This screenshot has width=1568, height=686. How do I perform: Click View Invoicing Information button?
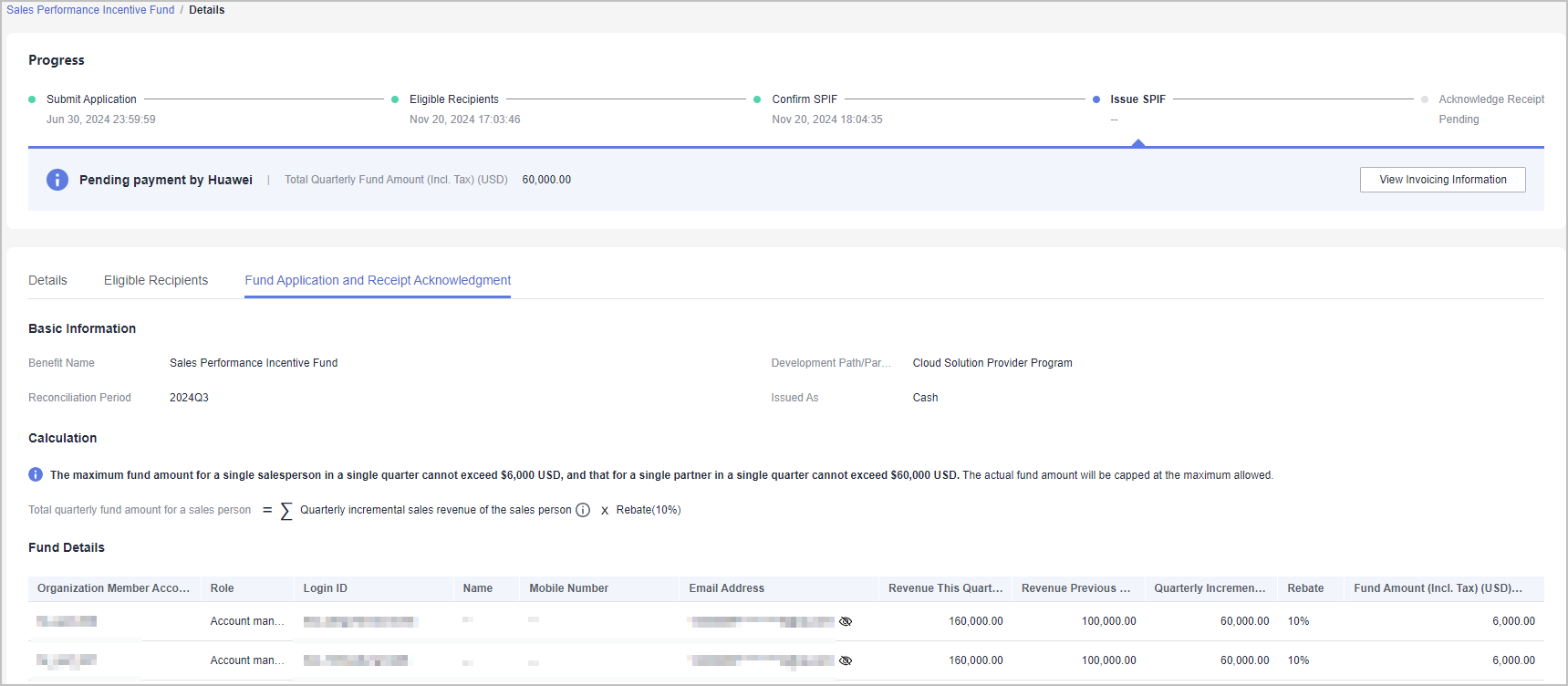click(1442, 180)
